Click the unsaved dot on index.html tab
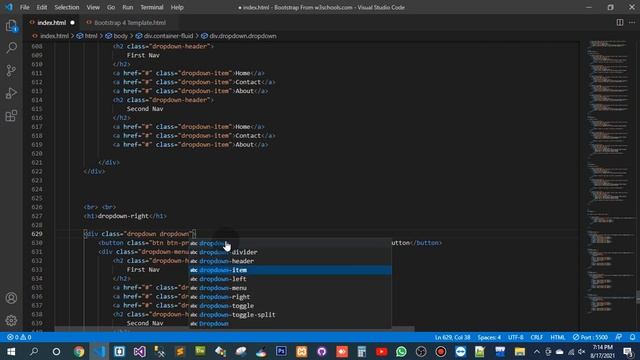Viewport: 640px width, 360px height. (73, 22)
